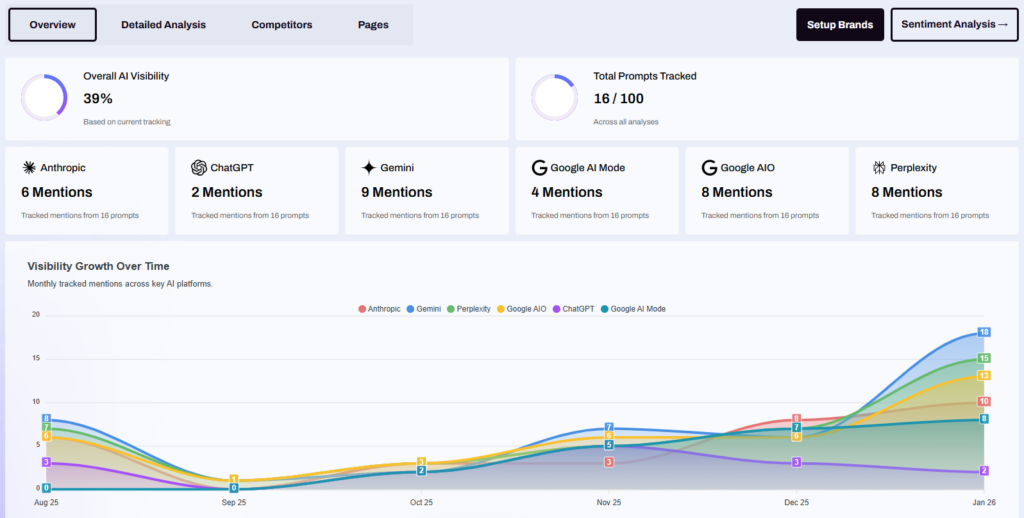Viewport: 1024px width, 518px height.
Task: Click the Overall AI Visibility progress ring
Action: [x=44, y=98]
